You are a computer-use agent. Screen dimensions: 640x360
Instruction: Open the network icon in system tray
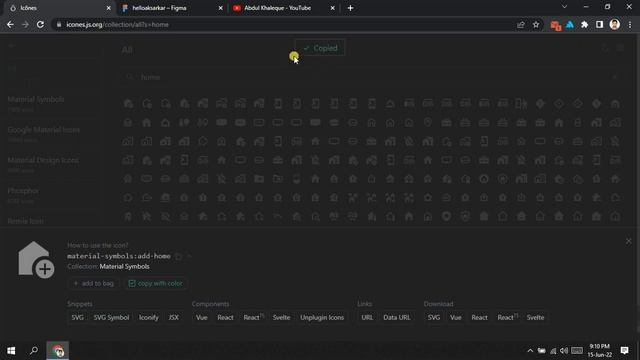point(553,351)
